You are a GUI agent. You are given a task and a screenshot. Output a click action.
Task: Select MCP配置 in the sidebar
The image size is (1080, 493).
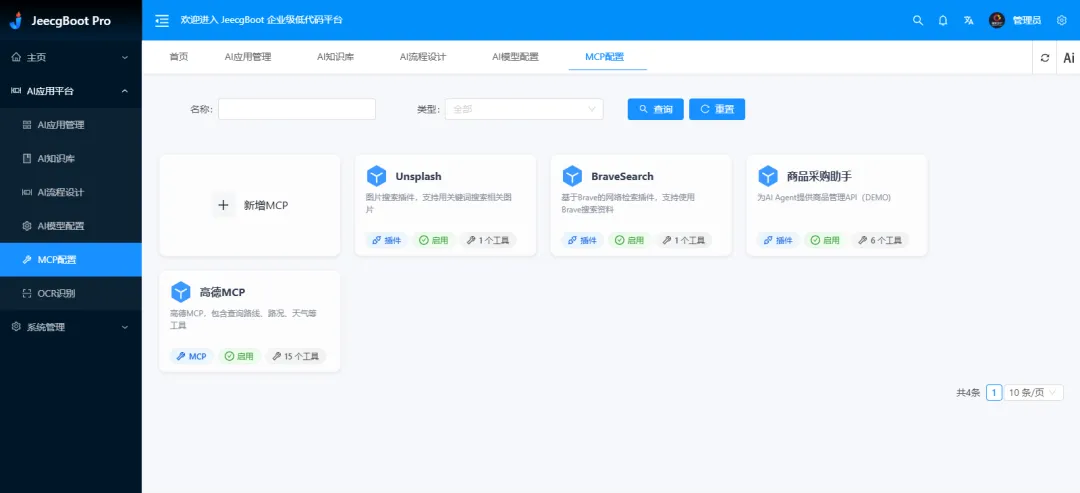[71, 260]
